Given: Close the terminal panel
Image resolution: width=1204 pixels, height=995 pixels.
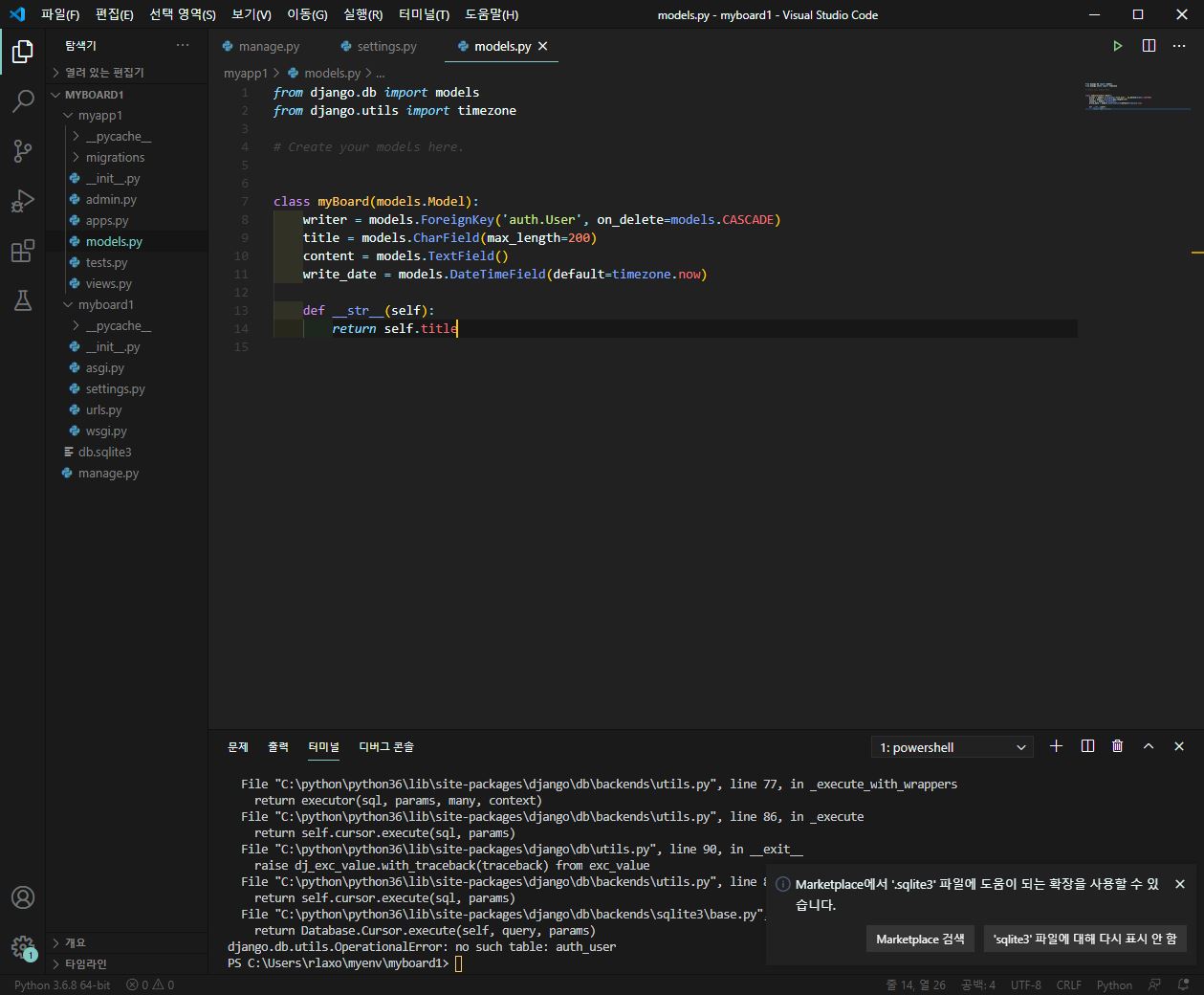Looking at the screenshot, I should (1179, 746).
